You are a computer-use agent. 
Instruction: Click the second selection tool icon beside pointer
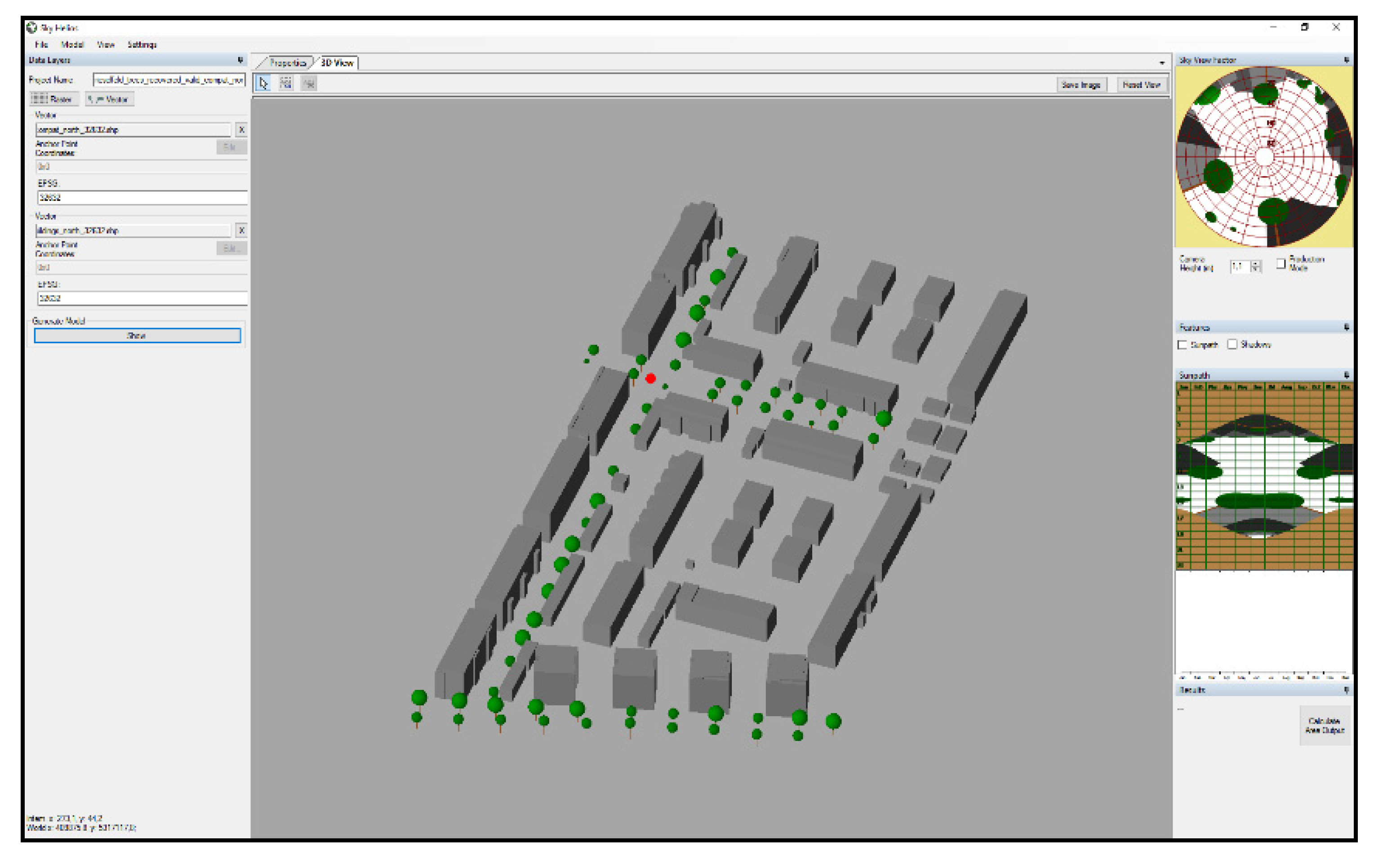coord(286,84)
